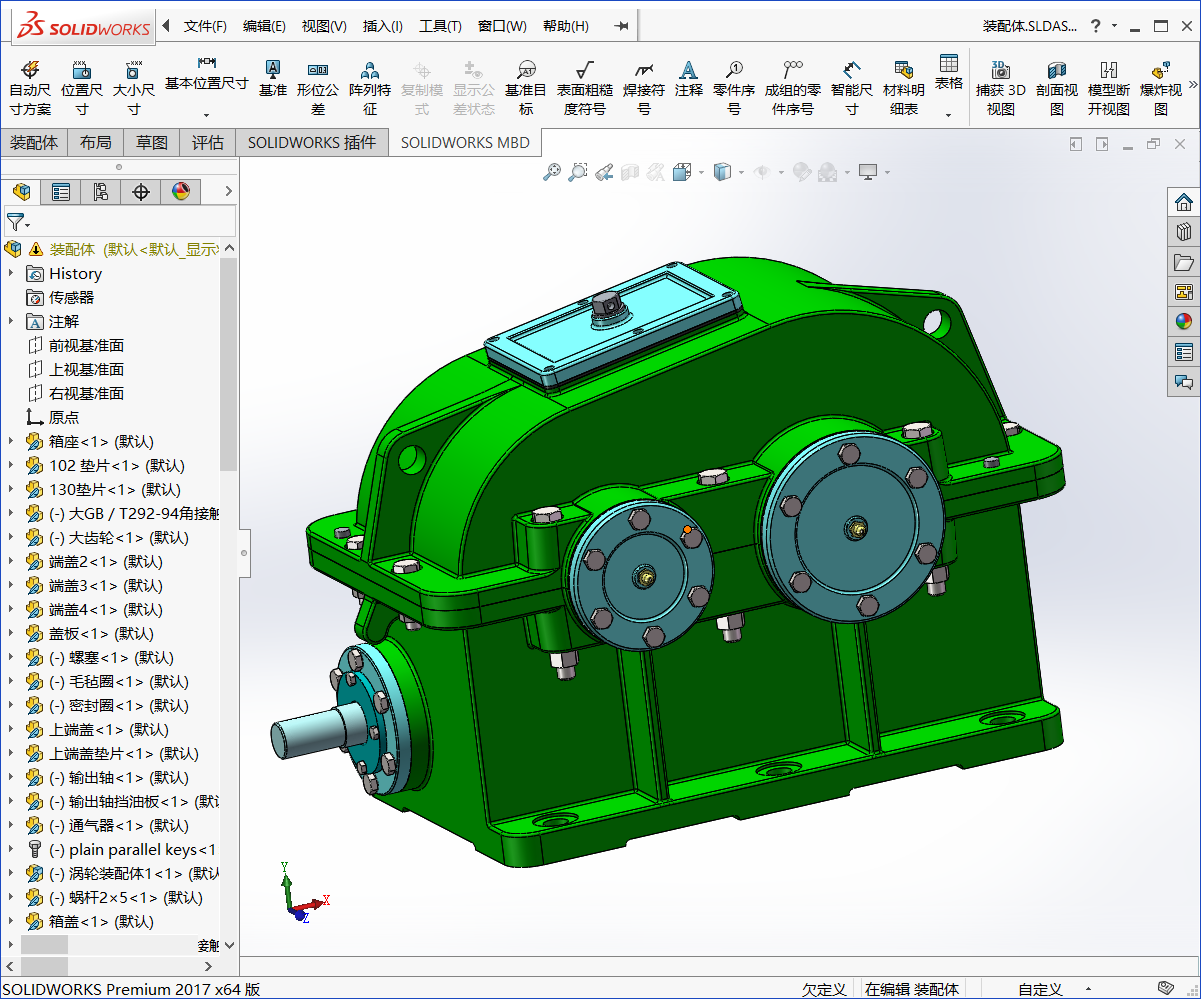Select the 自动尺寸方案 tool
Viewport: 1201px width, 999px height.
click(30, 88)
